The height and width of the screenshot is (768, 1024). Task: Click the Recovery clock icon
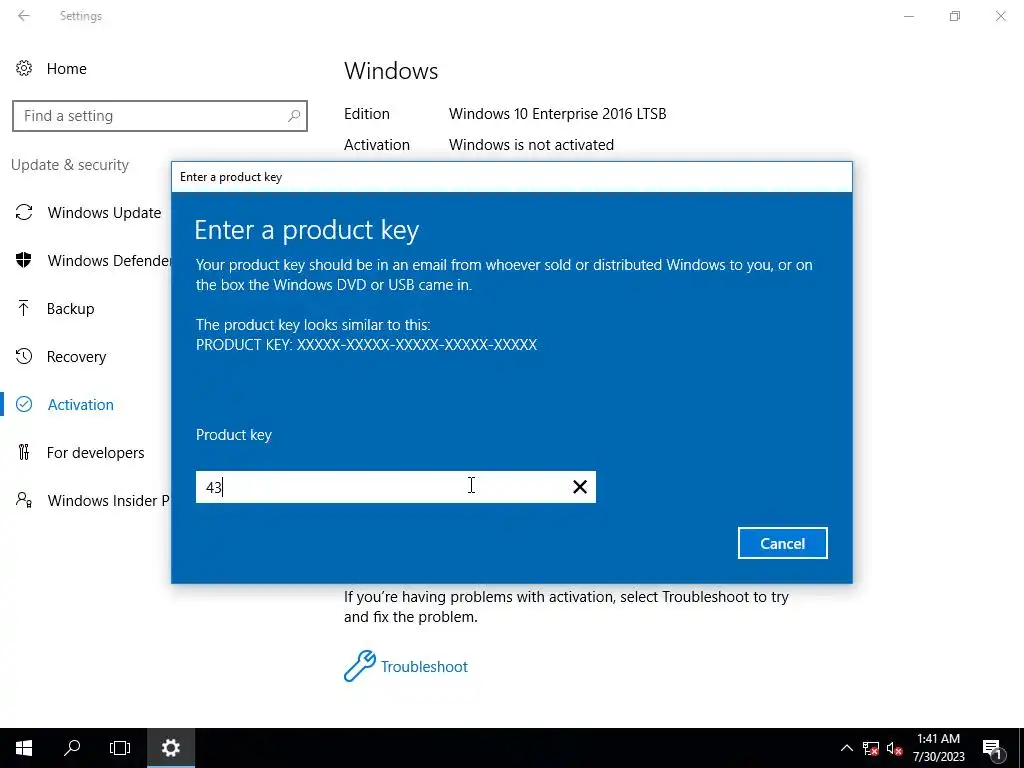(24, 356)
